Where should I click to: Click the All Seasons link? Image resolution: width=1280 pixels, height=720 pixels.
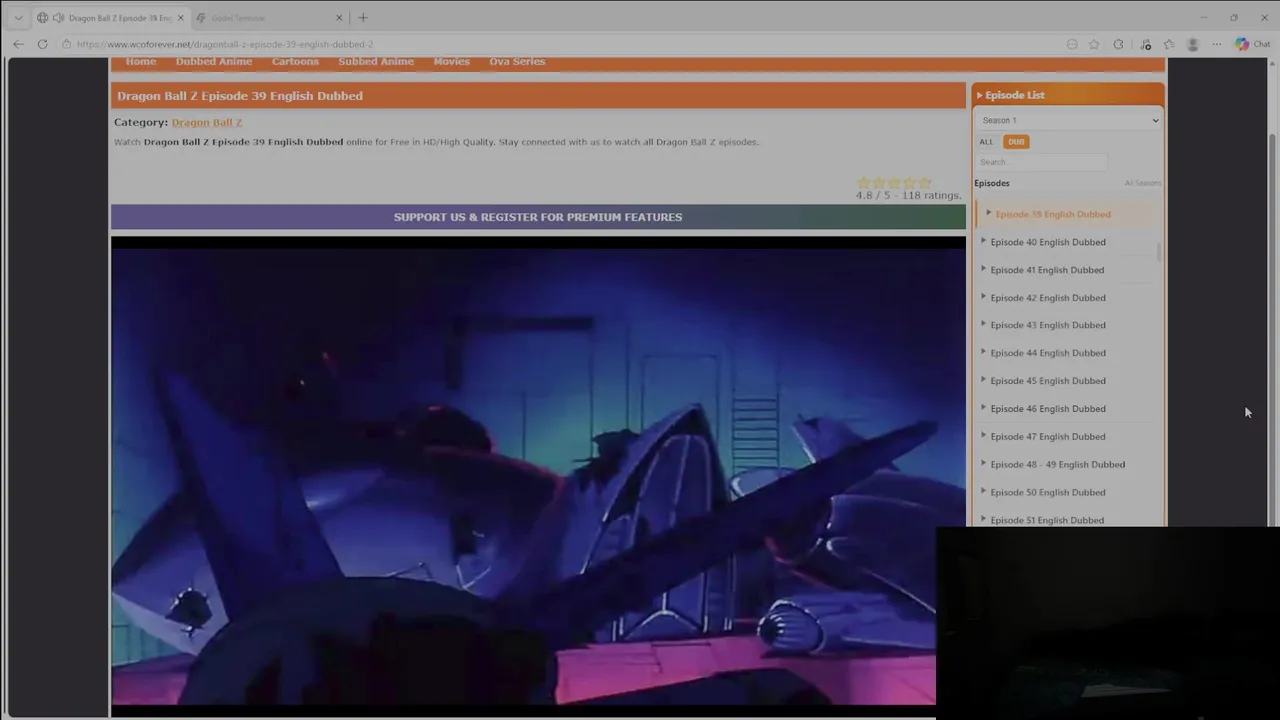(x=1142, y=183)
